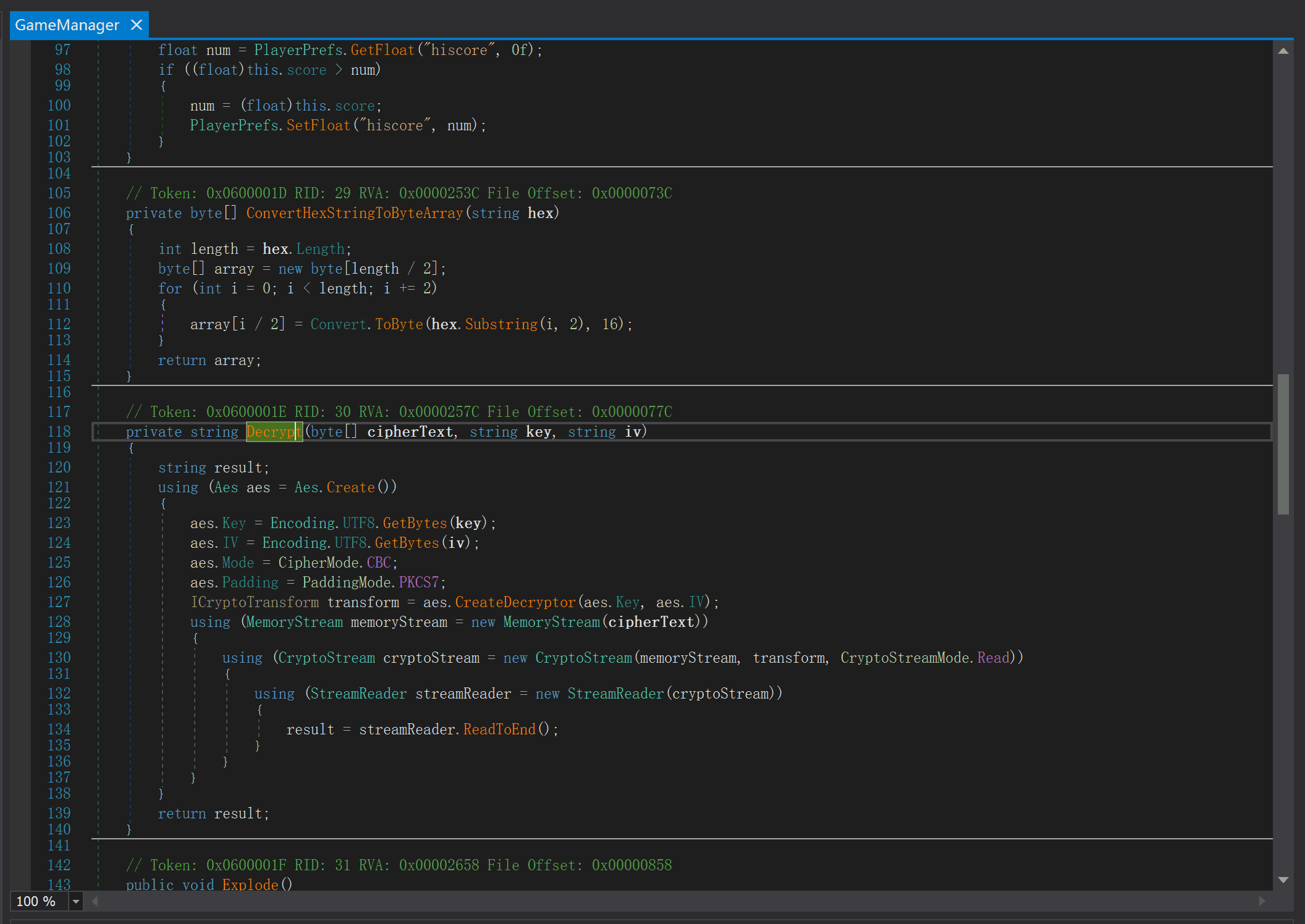This screenshot has height=924, width=1305.
Task: Click the horizontal scrollbar left arrow
Action: (95, 902)
